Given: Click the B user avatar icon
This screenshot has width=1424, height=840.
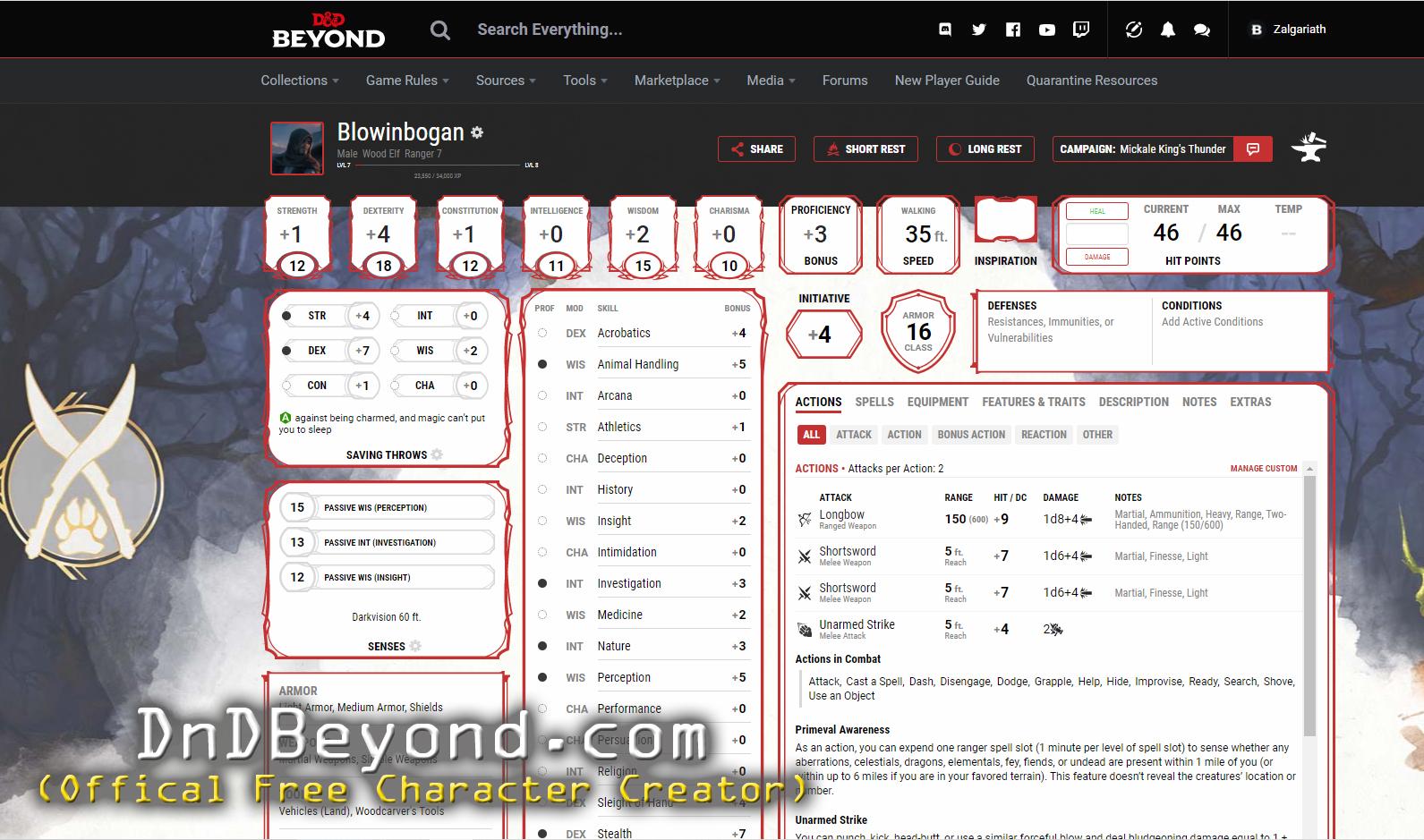Looking at the screenshot, I should (1257, 30).
